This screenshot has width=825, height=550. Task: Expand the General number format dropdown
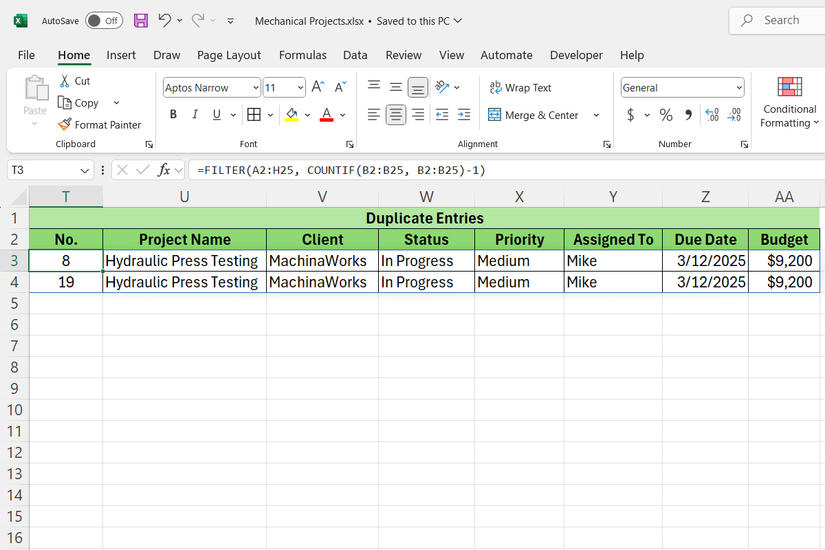click(x=739, y=88)
